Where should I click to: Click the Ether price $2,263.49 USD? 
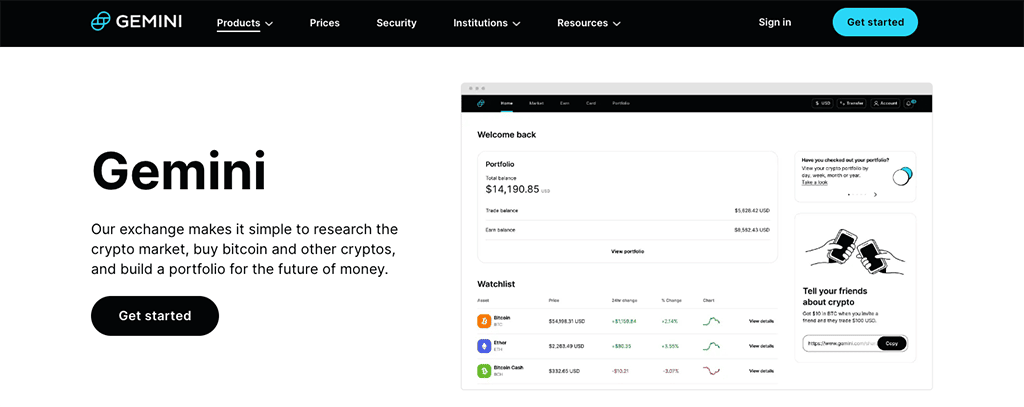point(568,346)
